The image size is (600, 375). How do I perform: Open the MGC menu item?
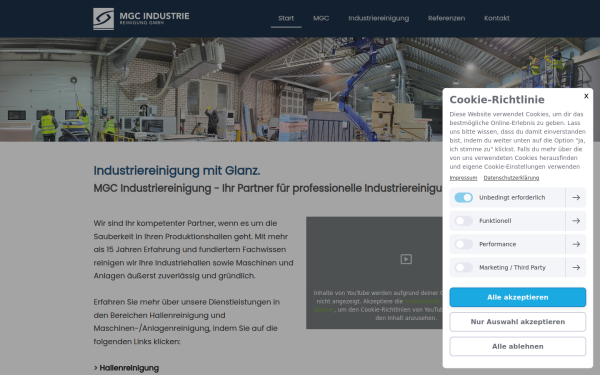[321, 18]
